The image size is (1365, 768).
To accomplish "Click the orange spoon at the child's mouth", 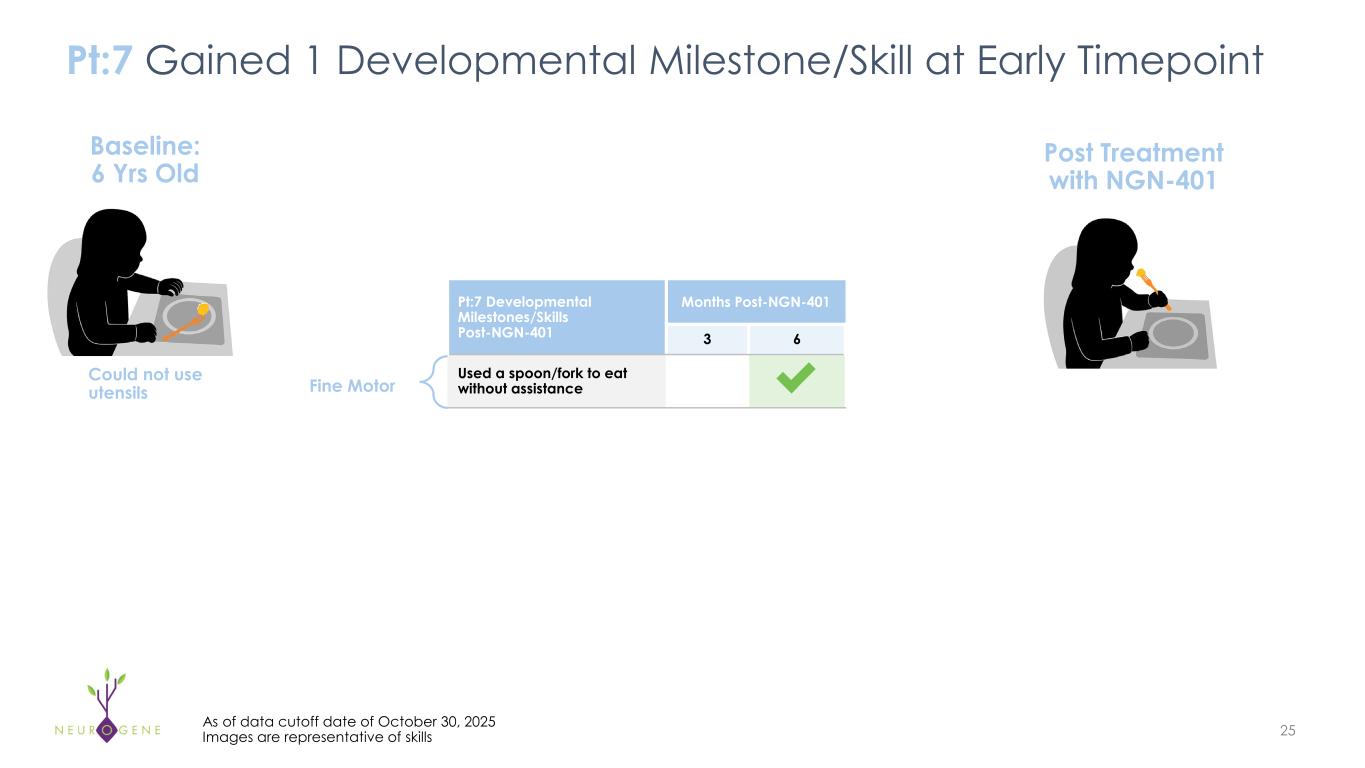I will click(1150, 285).
